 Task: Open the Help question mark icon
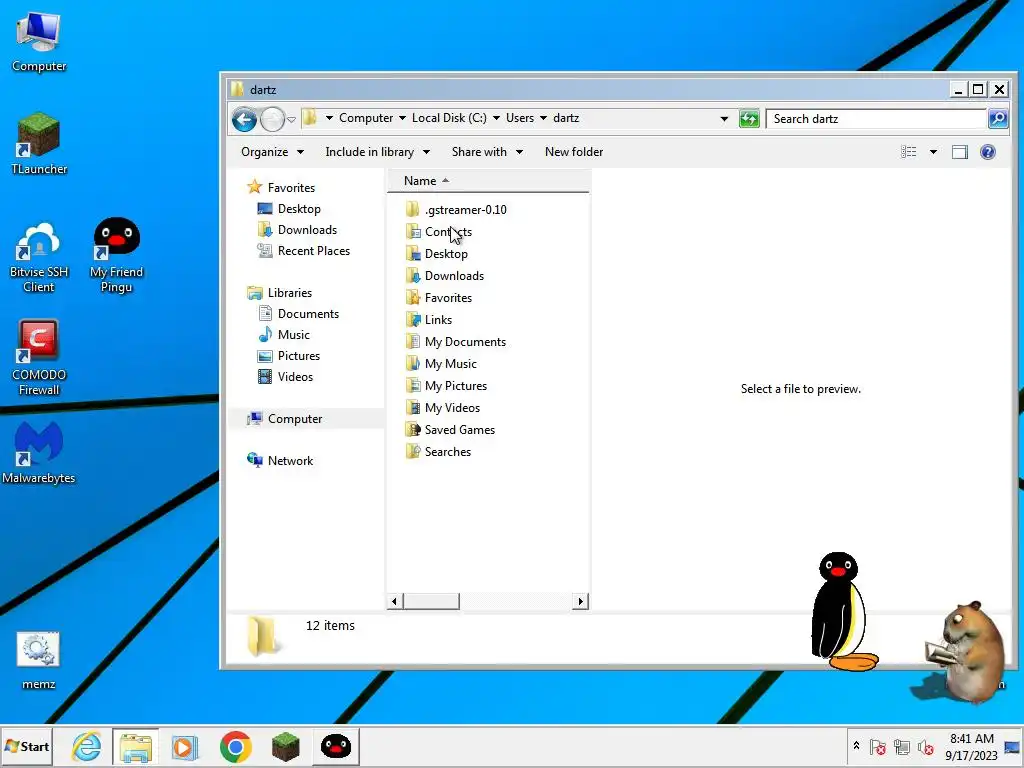[x=987, y=152]
